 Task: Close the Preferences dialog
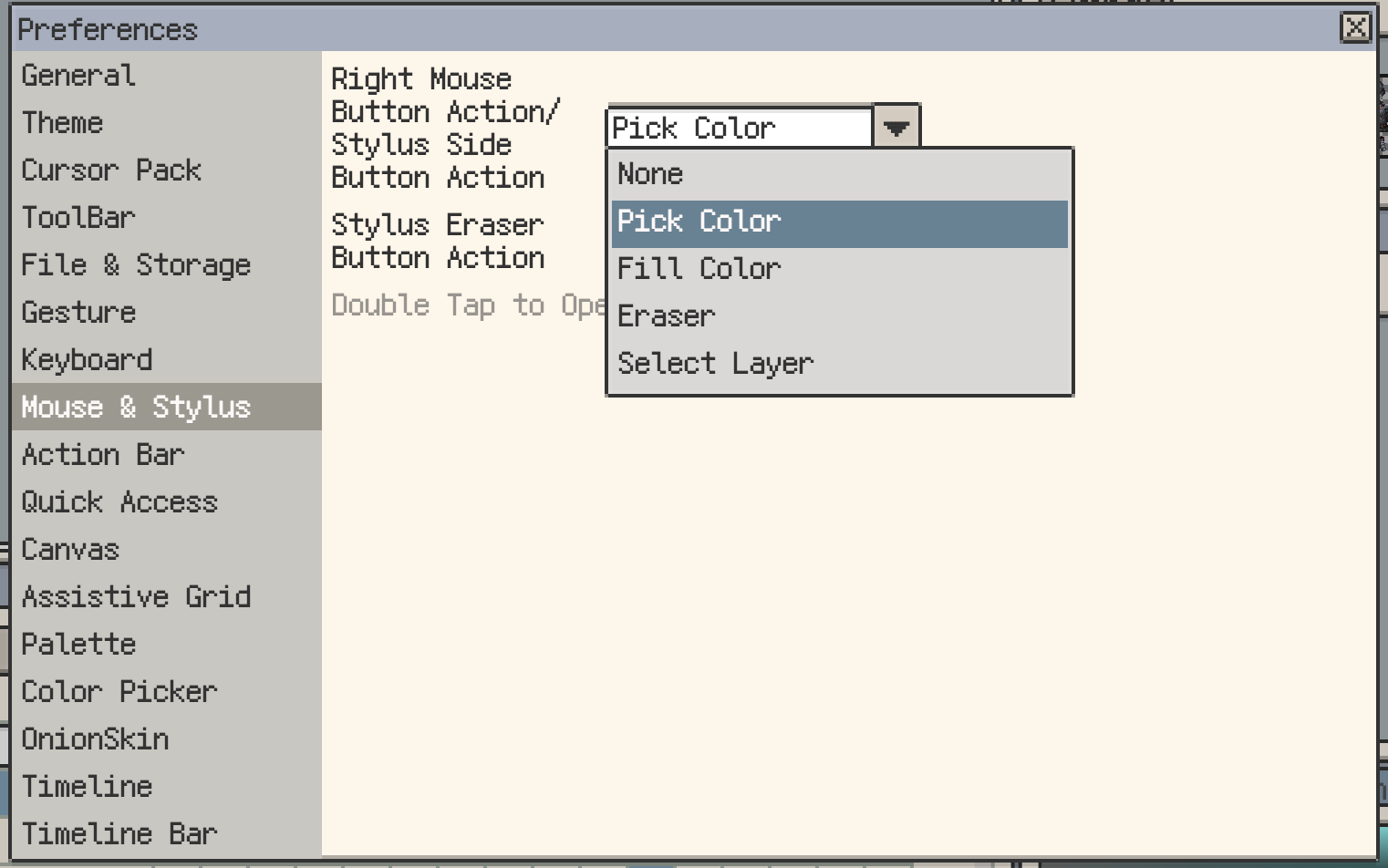[x=1355, y=27]
